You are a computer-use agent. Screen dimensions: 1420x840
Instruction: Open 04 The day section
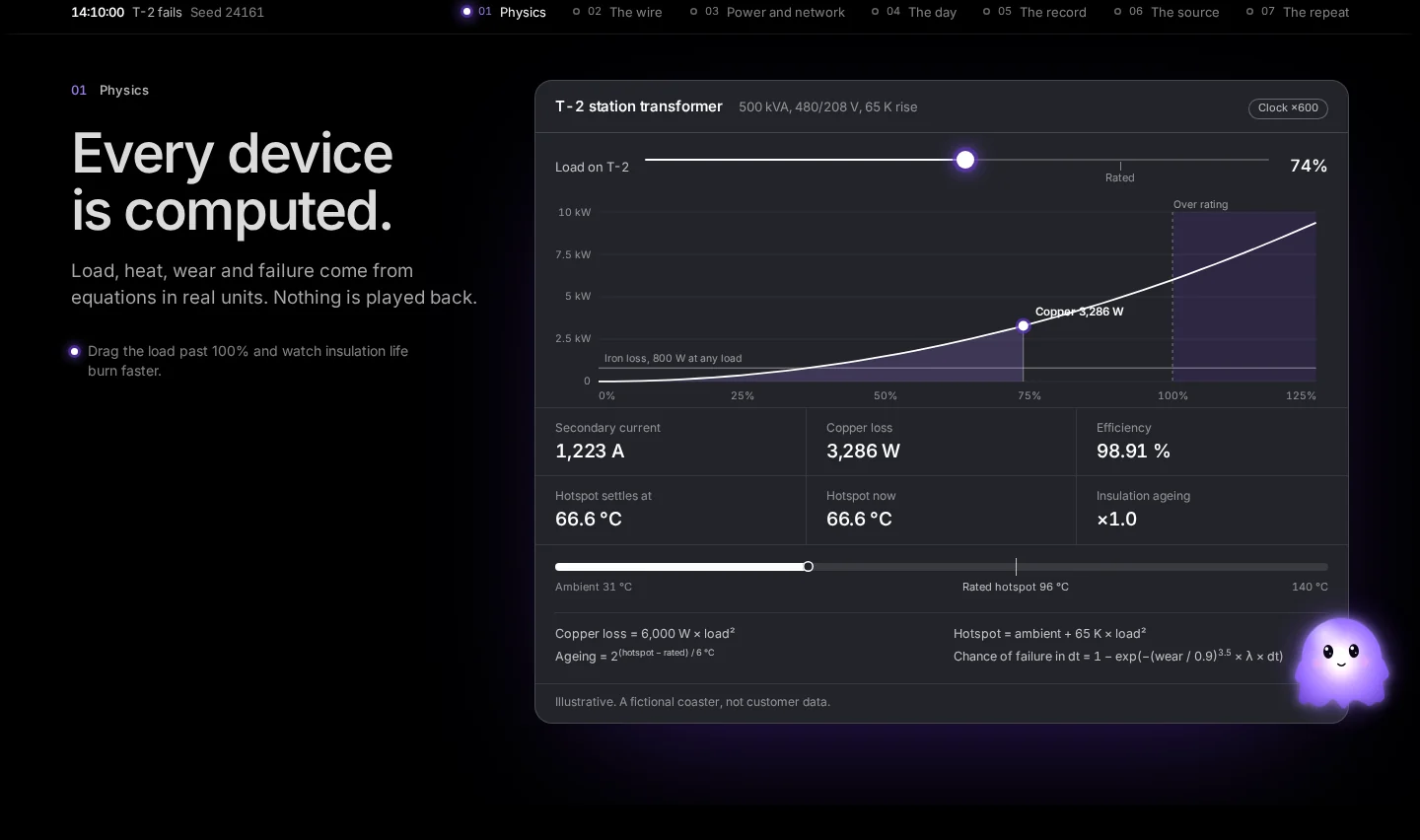tap(913, 12)
